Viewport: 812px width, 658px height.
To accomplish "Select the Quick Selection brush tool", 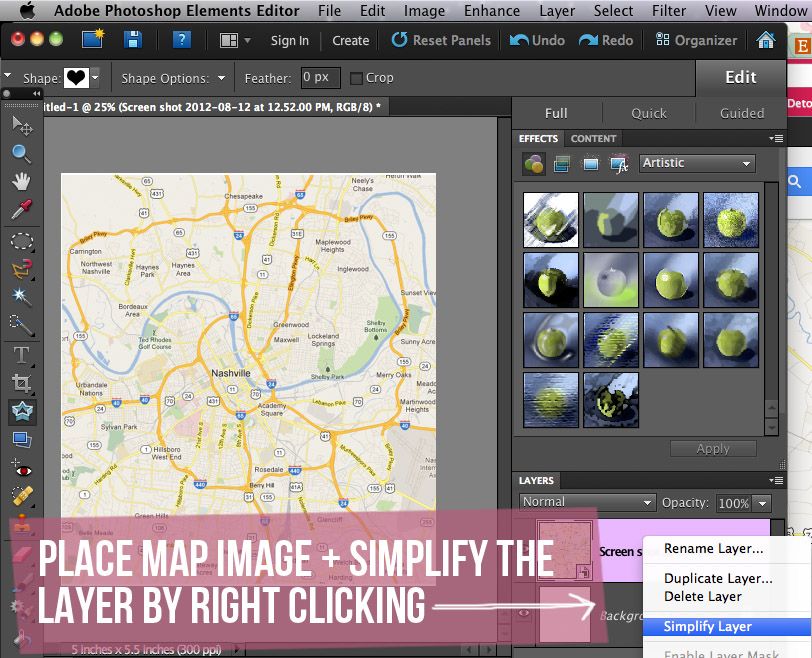I will [x=21, y=325].
